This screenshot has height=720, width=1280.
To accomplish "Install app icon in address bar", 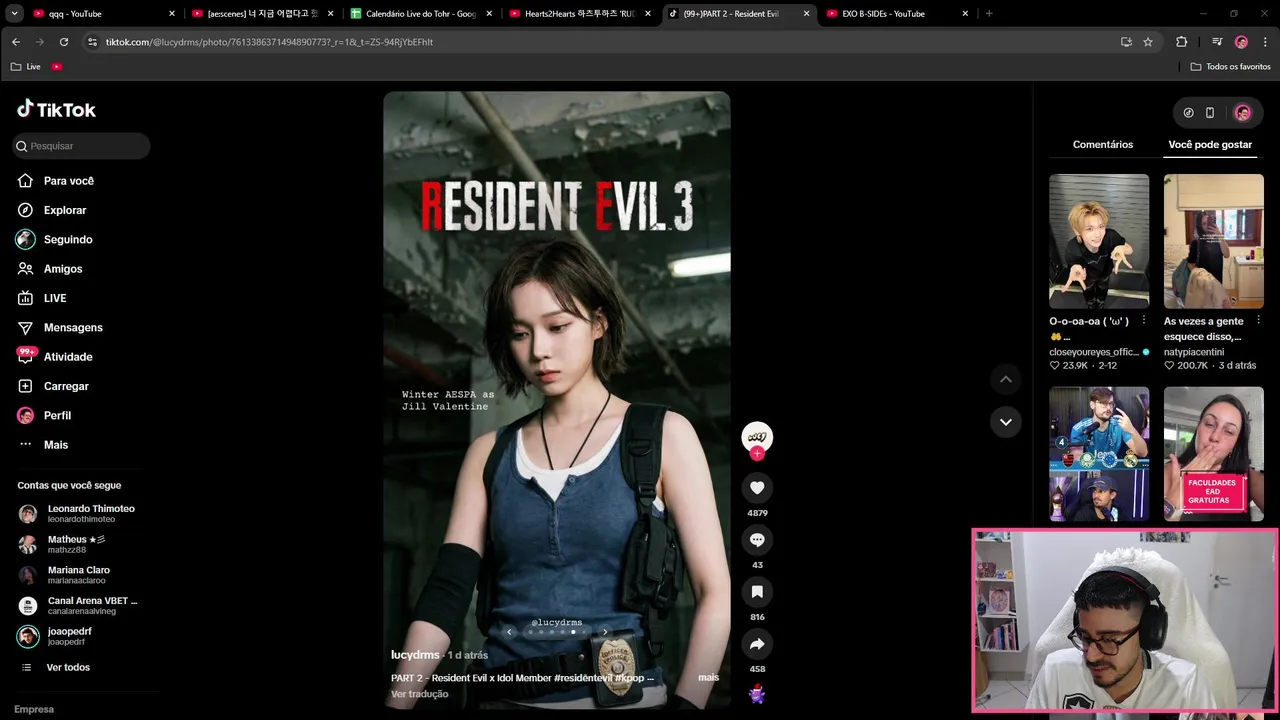I will tap(1126, 42).
